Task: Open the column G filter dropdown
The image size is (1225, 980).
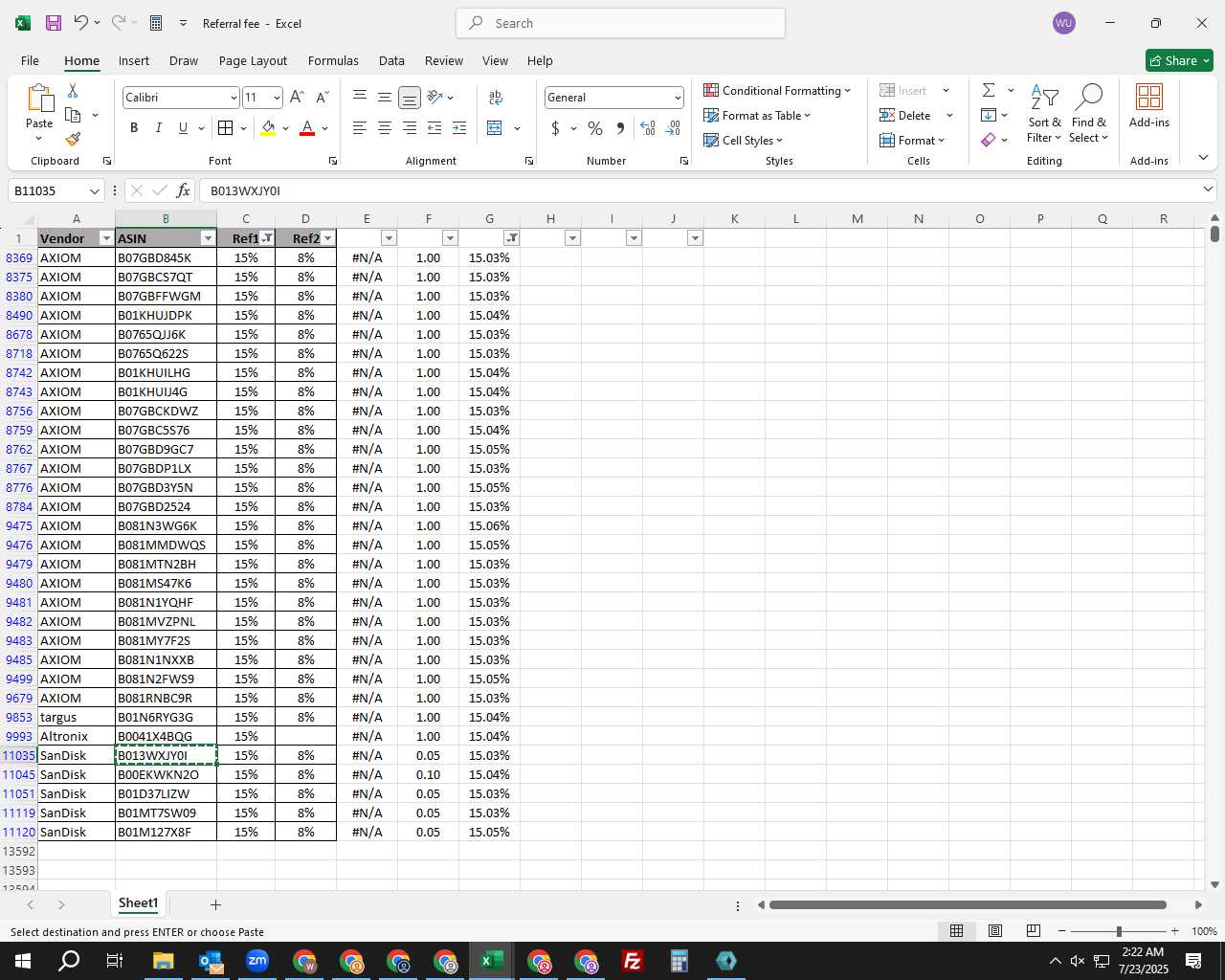Action: (511, 238)
